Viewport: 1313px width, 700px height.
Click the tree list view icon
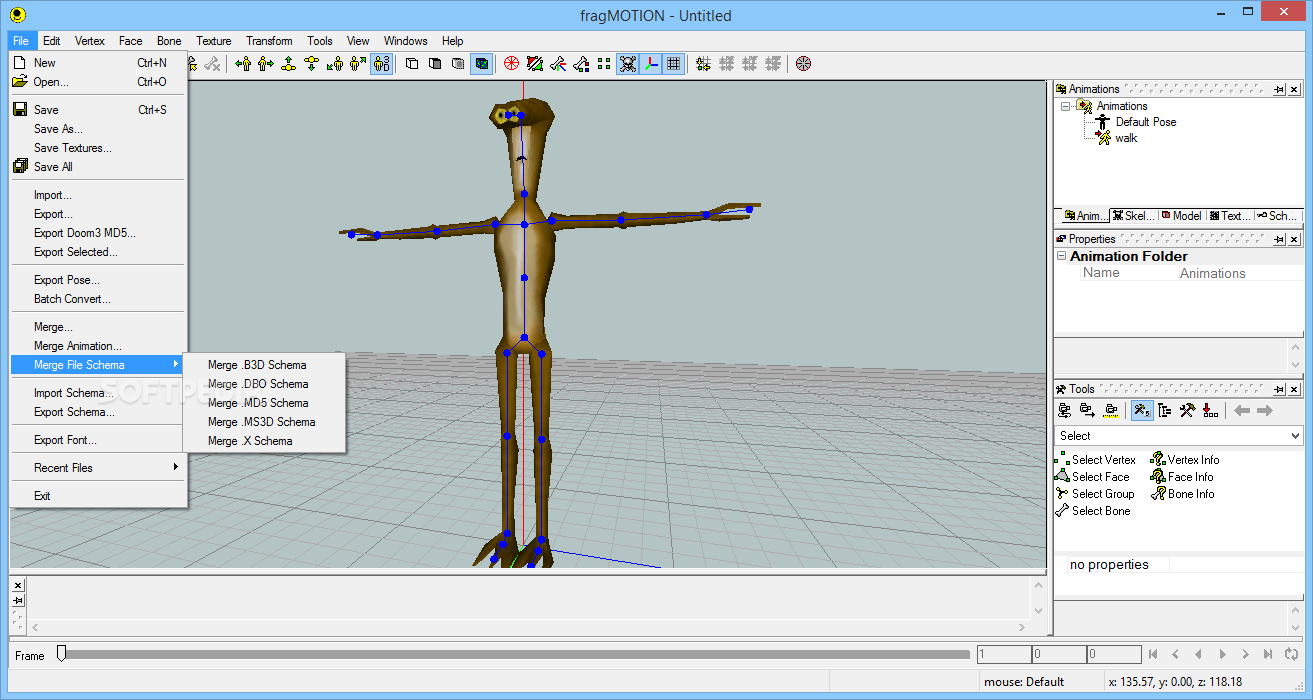[1165, 410]
